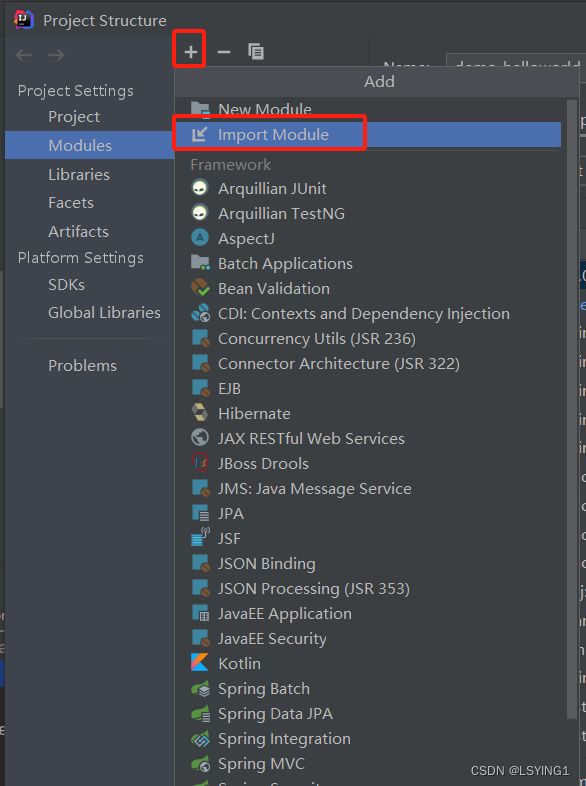
Task: Choose Import Module menu entry
Action: (368, 134)
